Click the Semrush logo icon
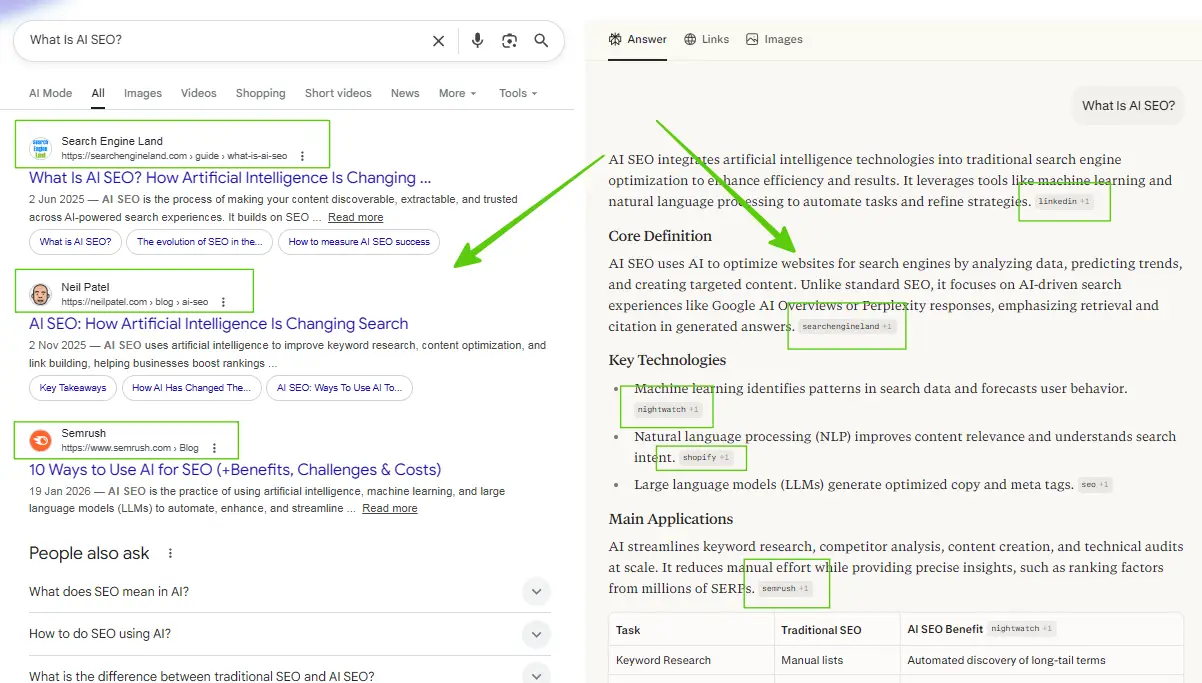 coord(39,440)
